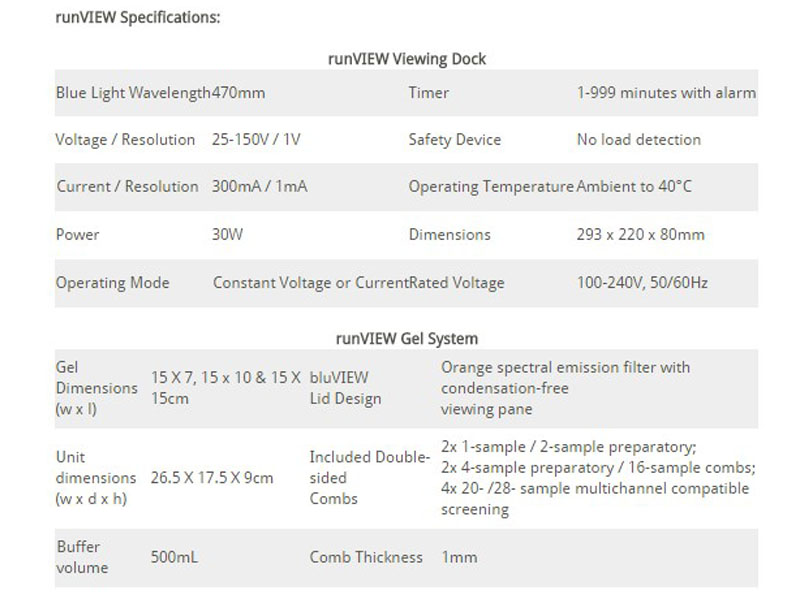Click the Blue Light Wavelength label

(x=133, y=93)
